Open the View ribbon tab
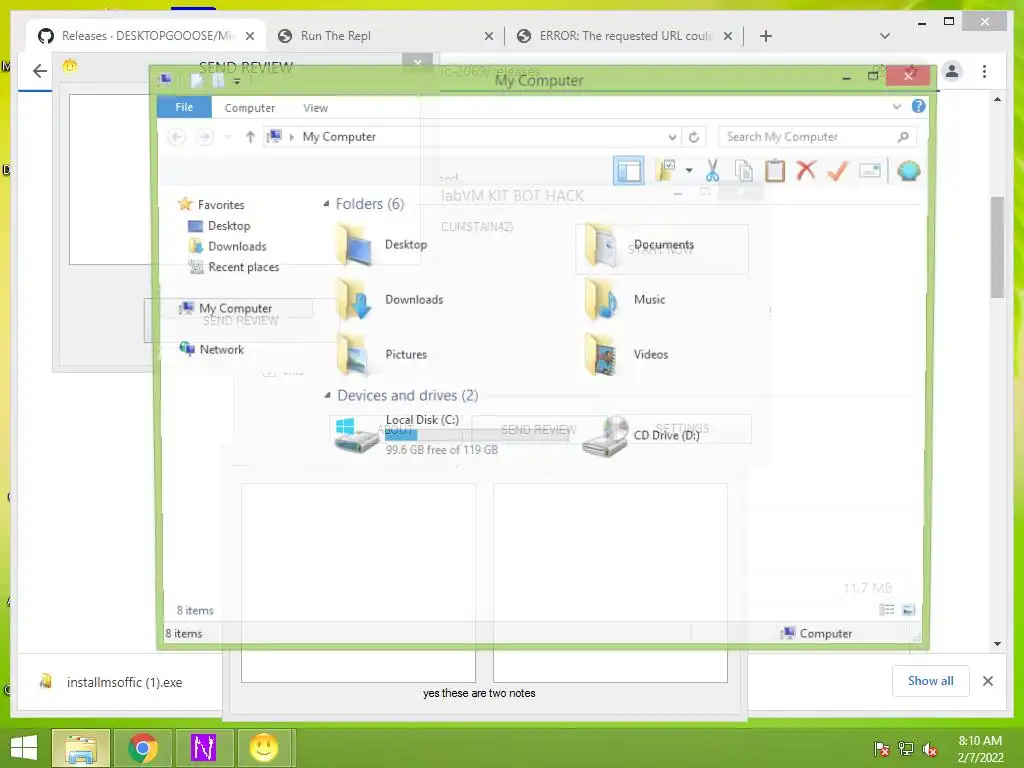Viewport: 1024px width, 768px height. point(315,108)
